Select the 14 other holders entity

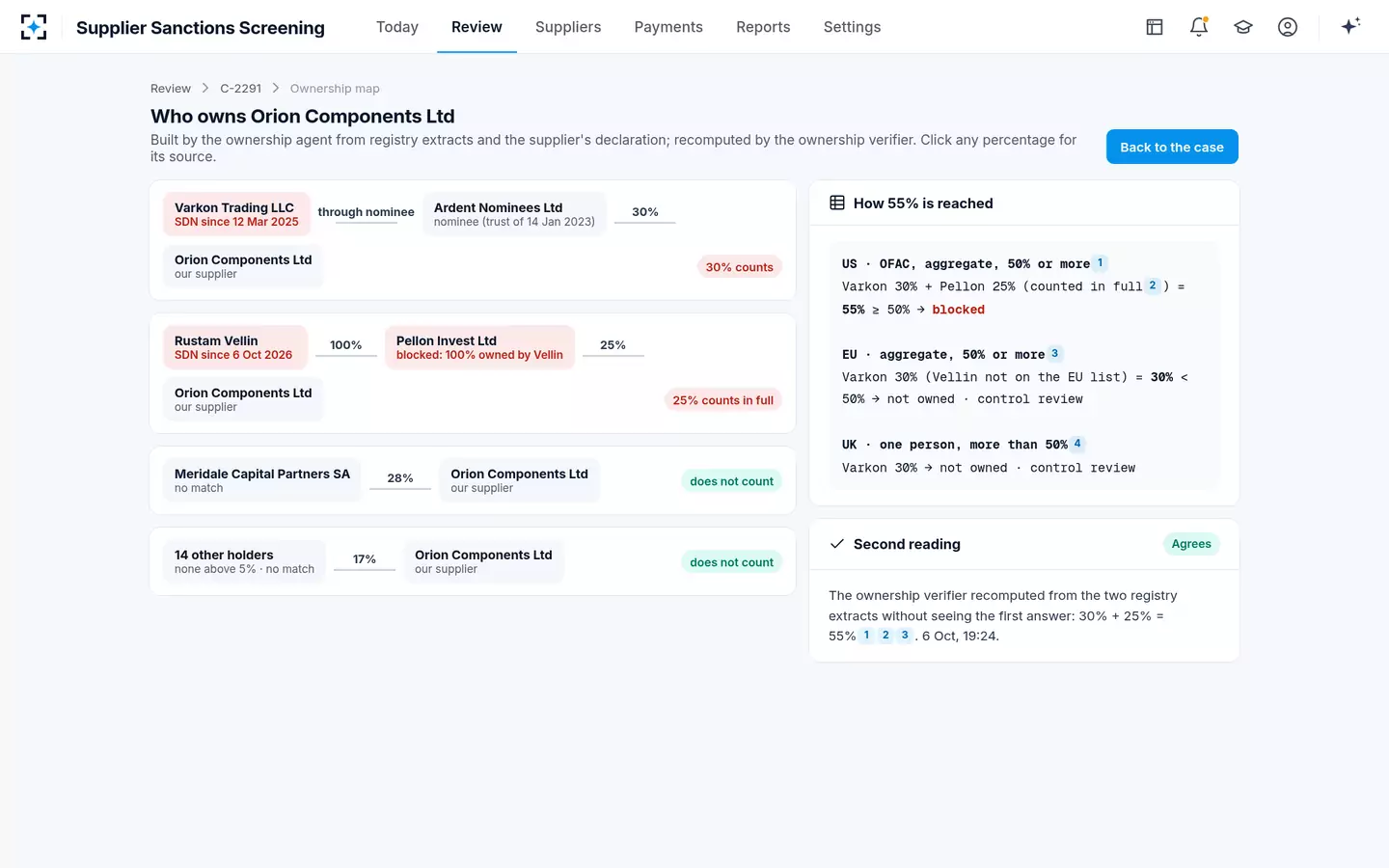tap(244, 561)
